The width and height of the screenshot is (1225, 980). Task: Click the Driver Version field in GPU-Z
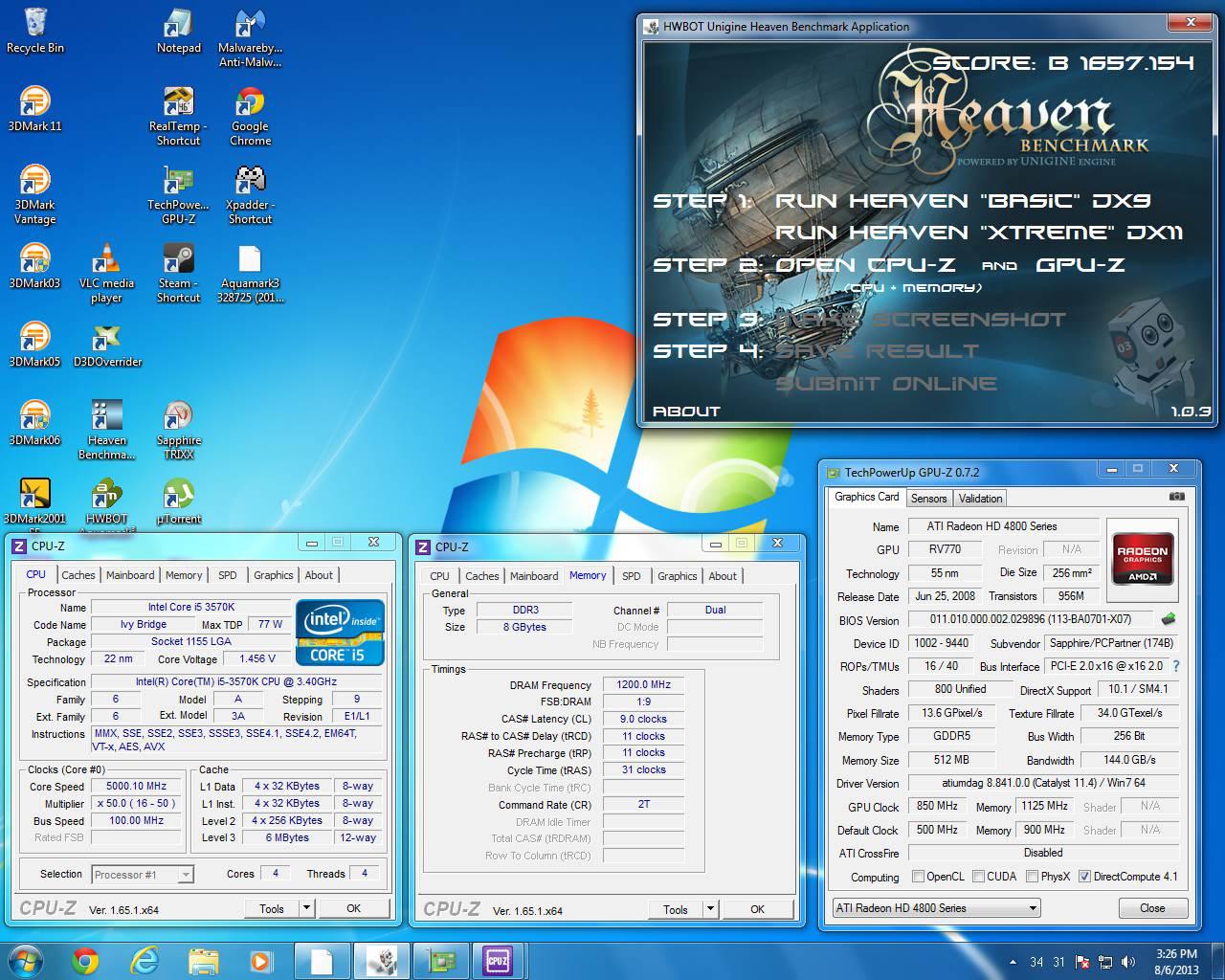(1043, 783)
